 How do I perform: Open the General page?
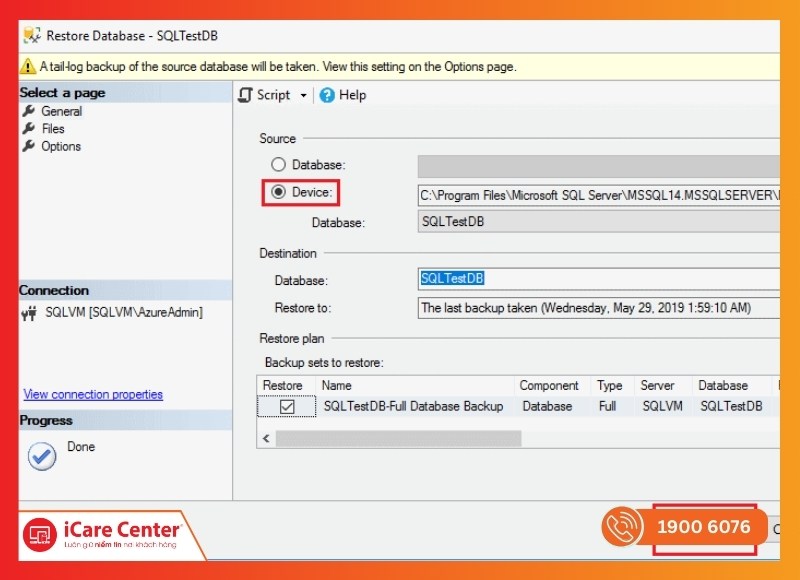click(x=61, y=111)
